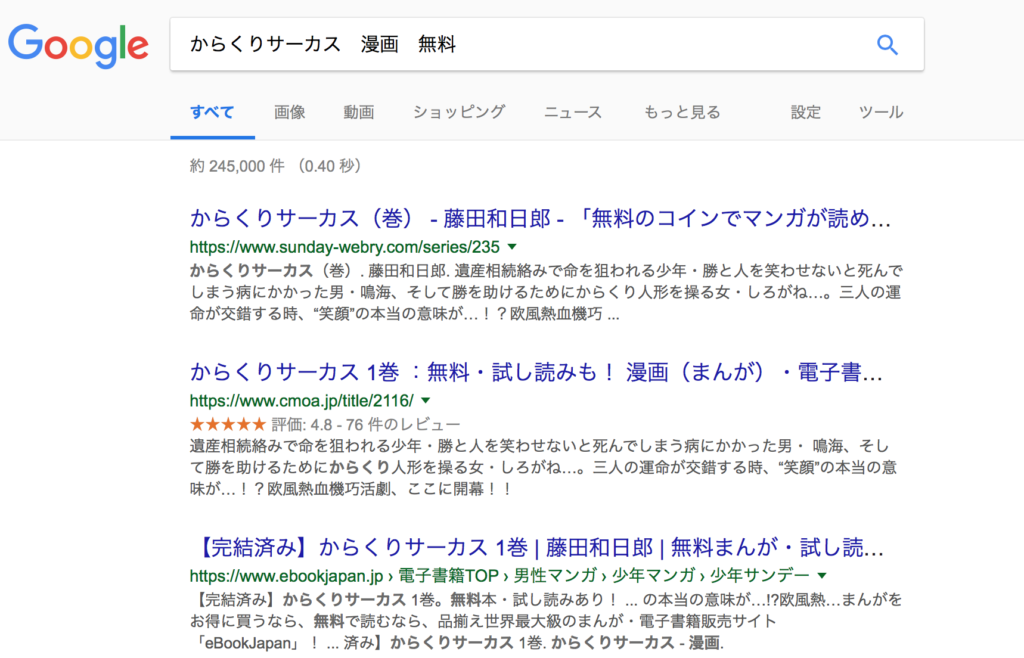Viewport: 1024px width, 658px height.
Task: Click the https://www.cmoa.jp/title/2116/ URL text
Action: click(x=302, y=400)
